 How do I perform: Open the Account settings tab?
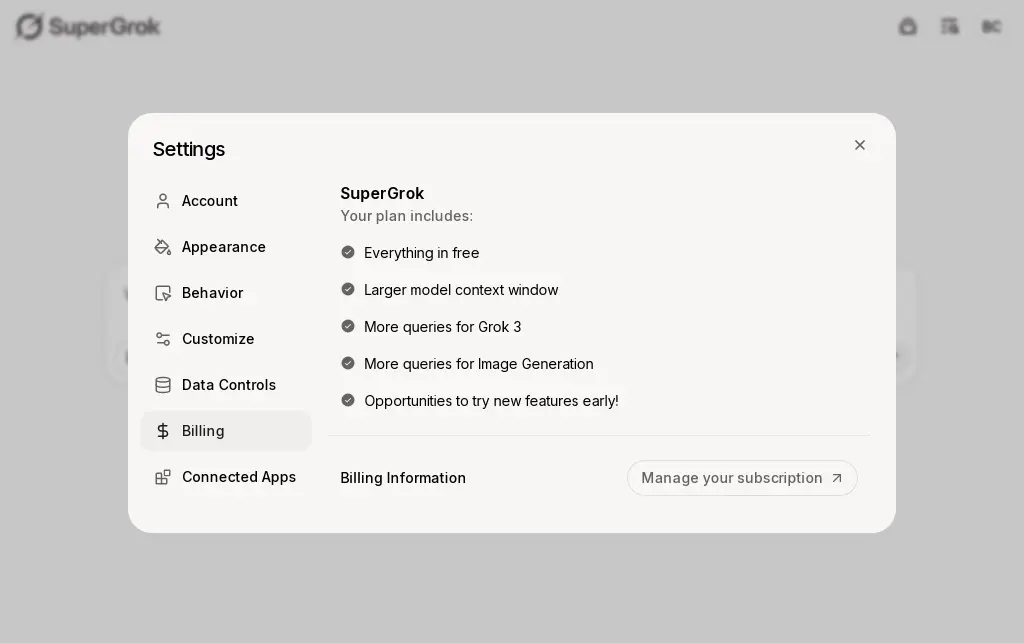coord(226,201)
